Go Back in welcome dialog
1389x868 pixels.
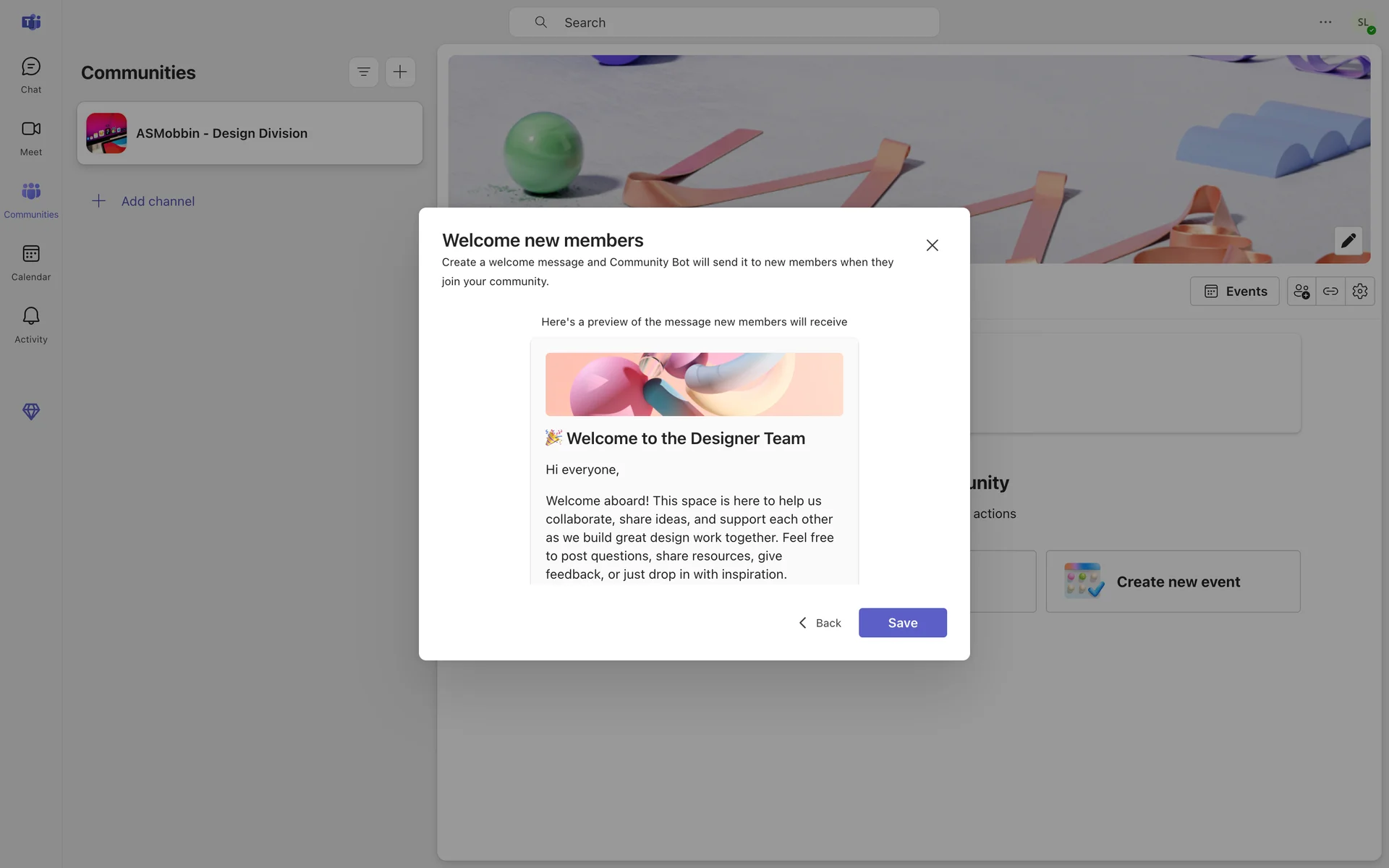tap(820, 623)
